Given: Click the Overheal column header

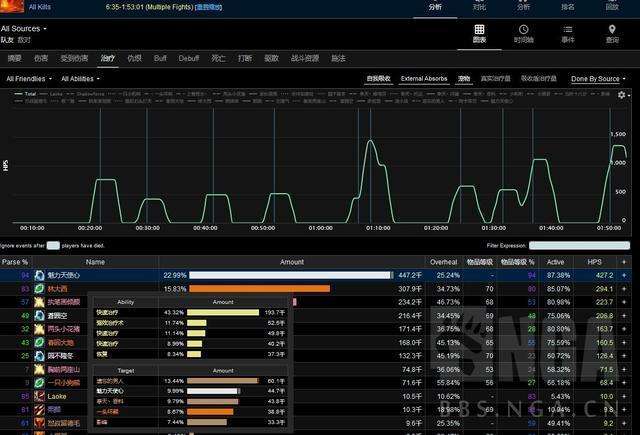Looking at the screenshot, I should 444,261.
